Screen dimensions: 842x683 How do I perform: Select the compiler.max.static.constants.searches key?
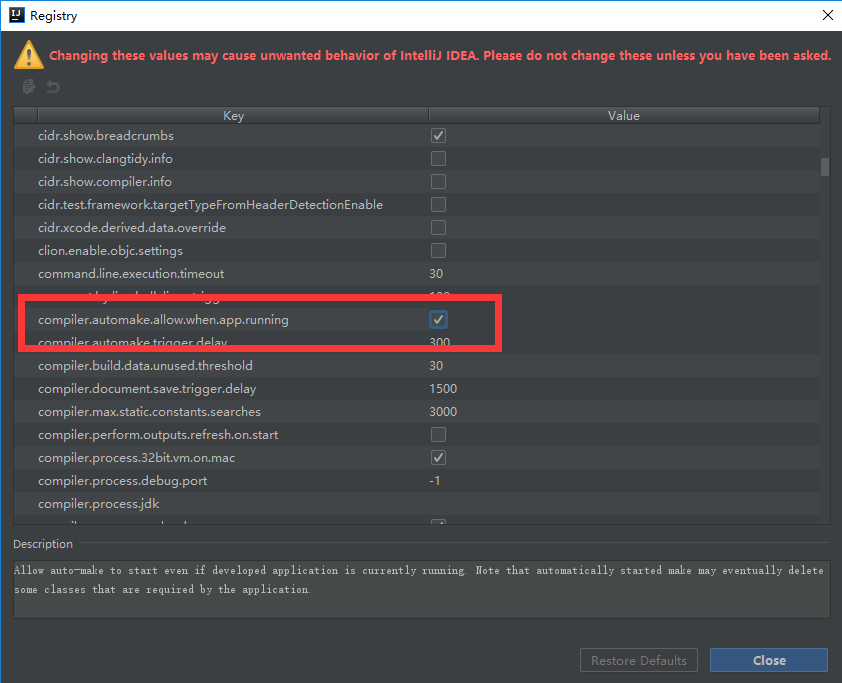point(149,412)
